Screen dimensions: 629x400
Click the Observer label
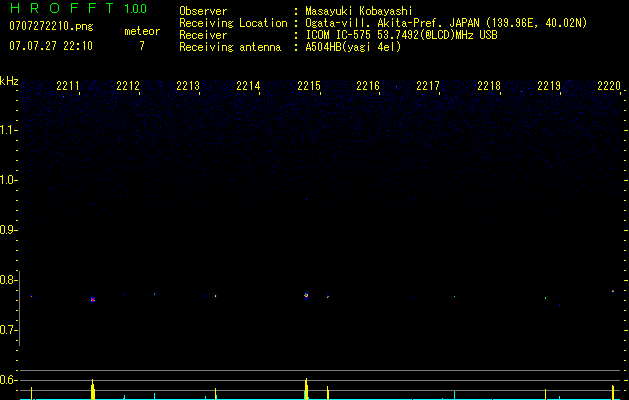click(x=203, y=11)
